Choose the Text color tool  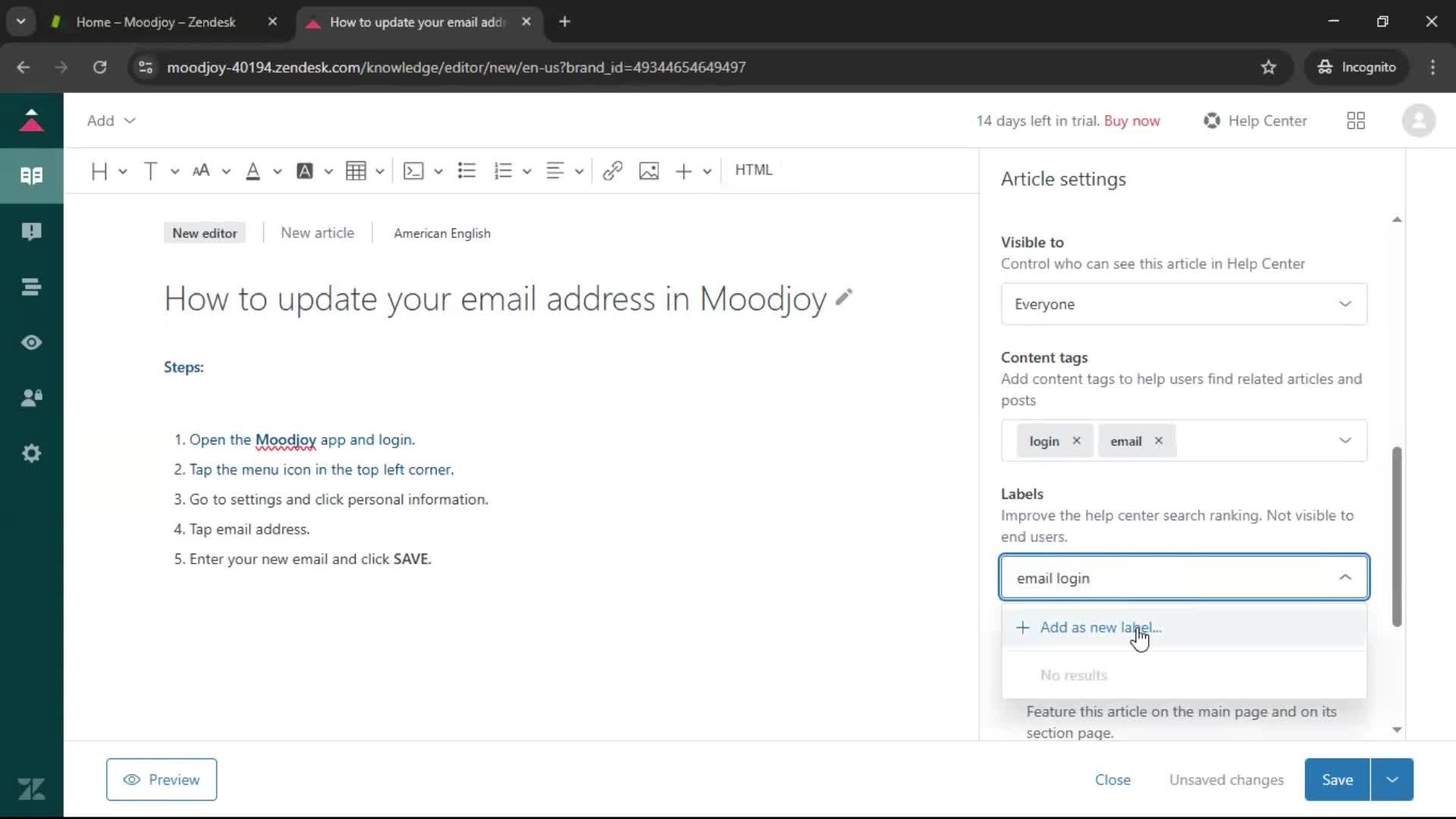pos(253,171)
